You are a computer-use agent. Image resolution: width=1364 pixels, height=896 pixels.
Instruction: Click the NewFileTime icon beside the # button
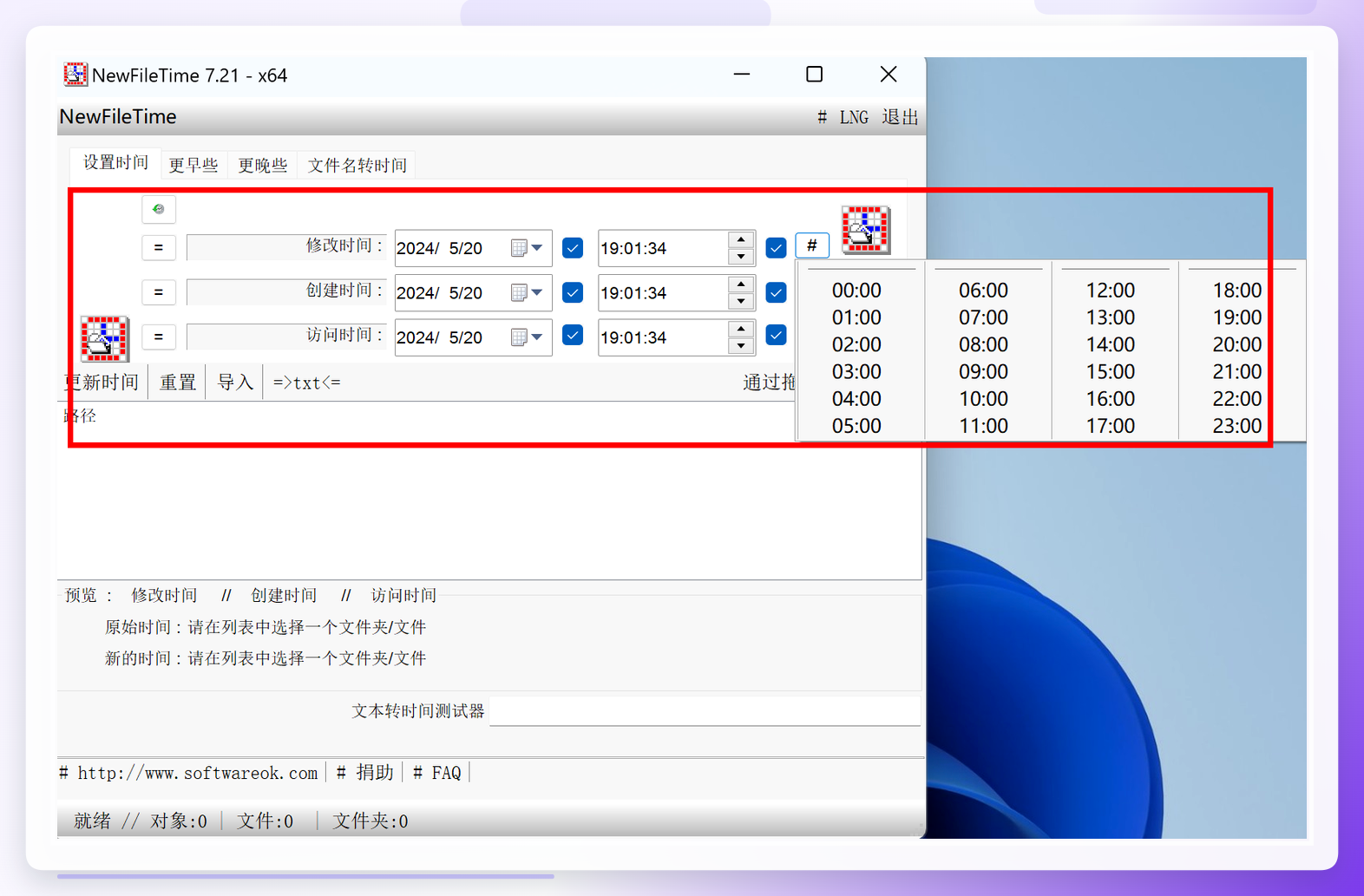point(865,230)
